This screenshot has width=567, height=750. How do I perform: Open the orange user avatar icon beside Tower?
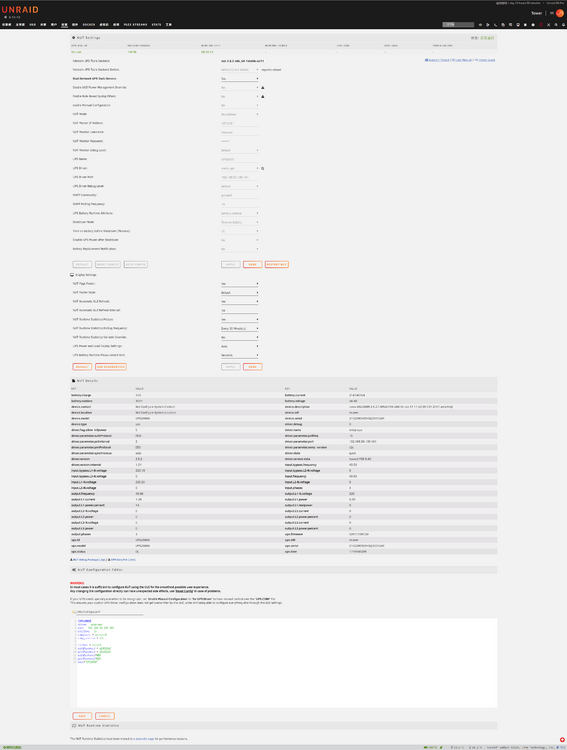[559, 13]
